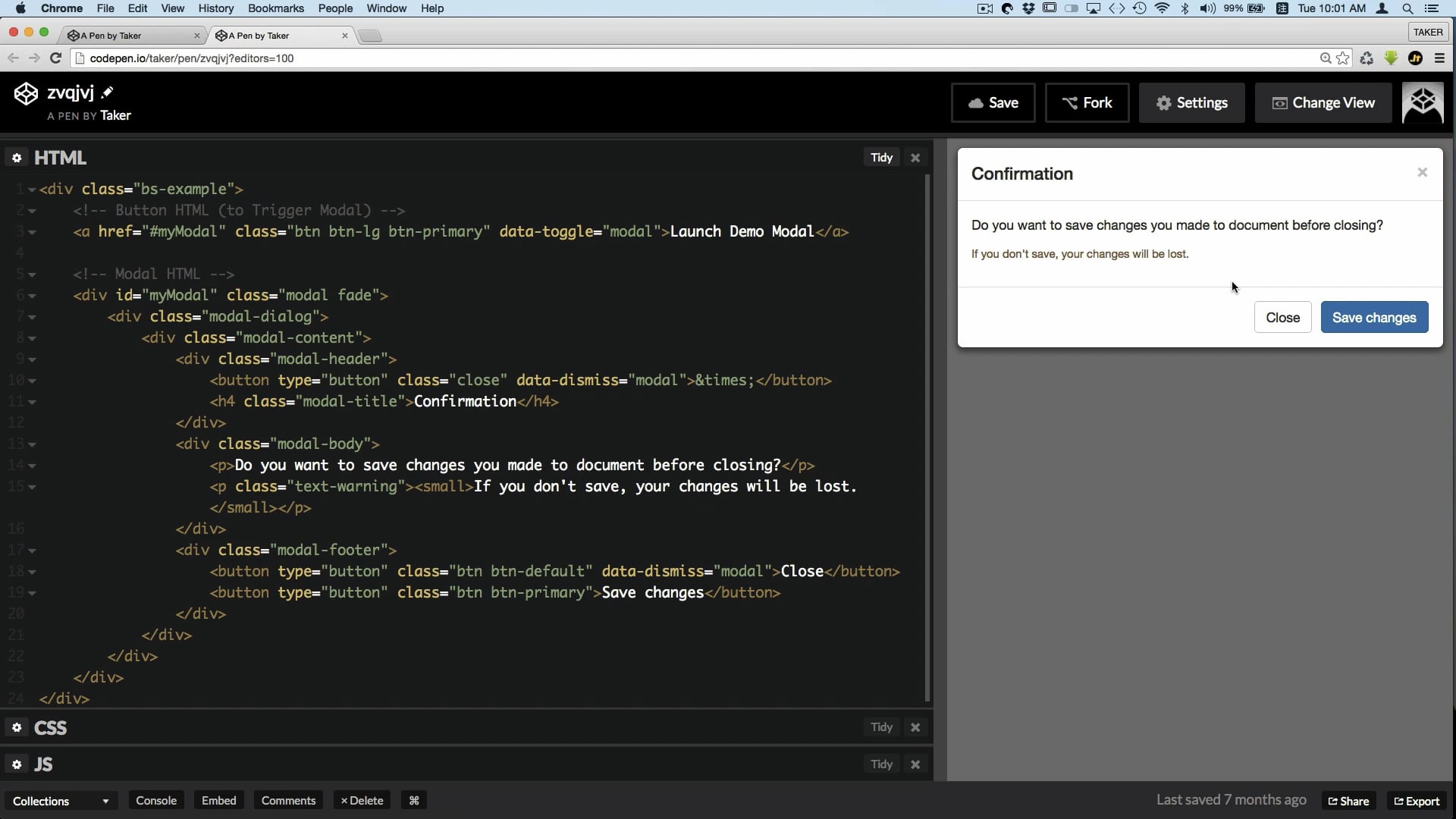Open the user avatar menu
This screenshot has height=819, width=1456.
(1423, 102)
